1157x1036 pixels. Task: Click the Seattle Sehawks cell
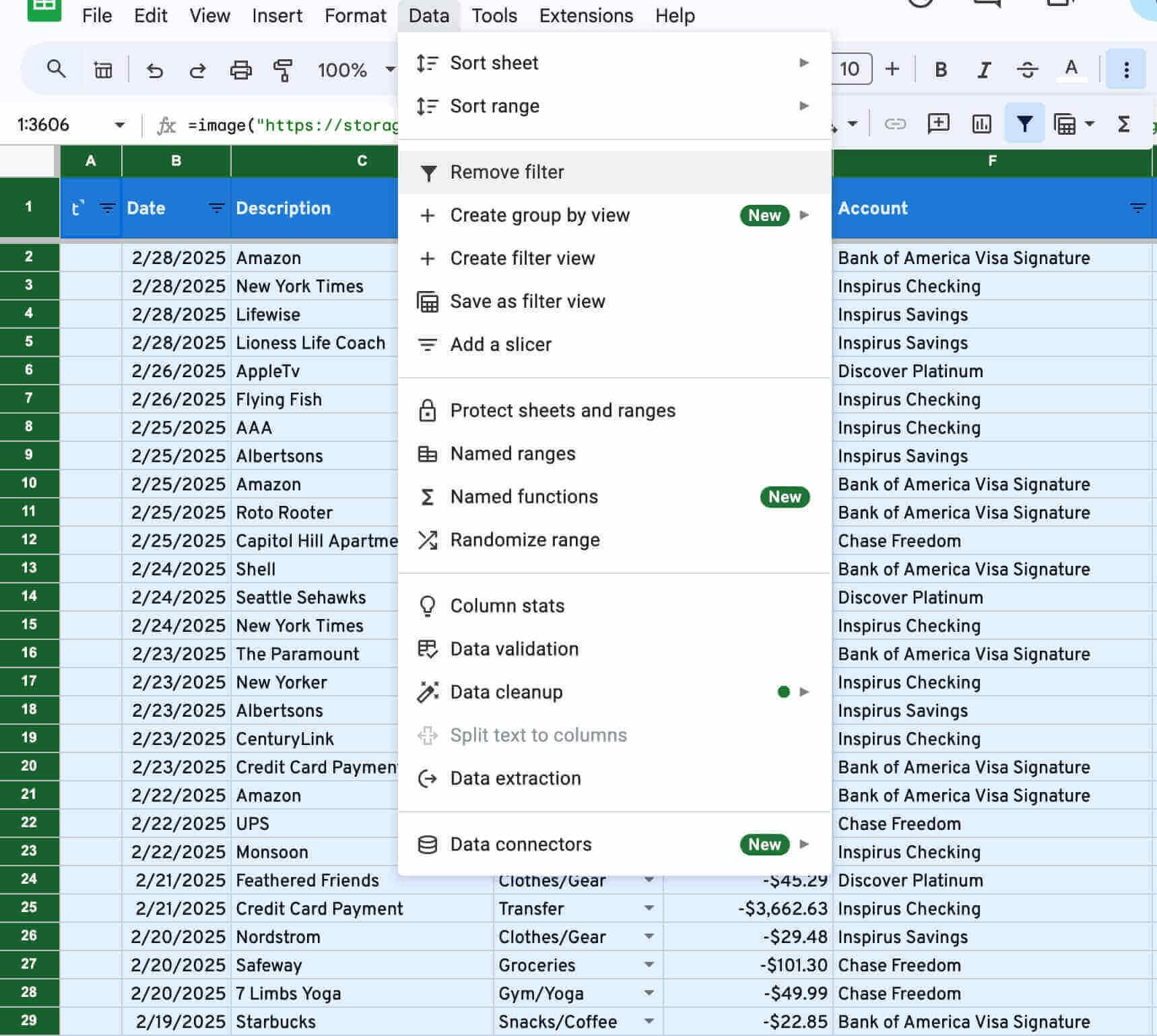(x=314, y=597)
